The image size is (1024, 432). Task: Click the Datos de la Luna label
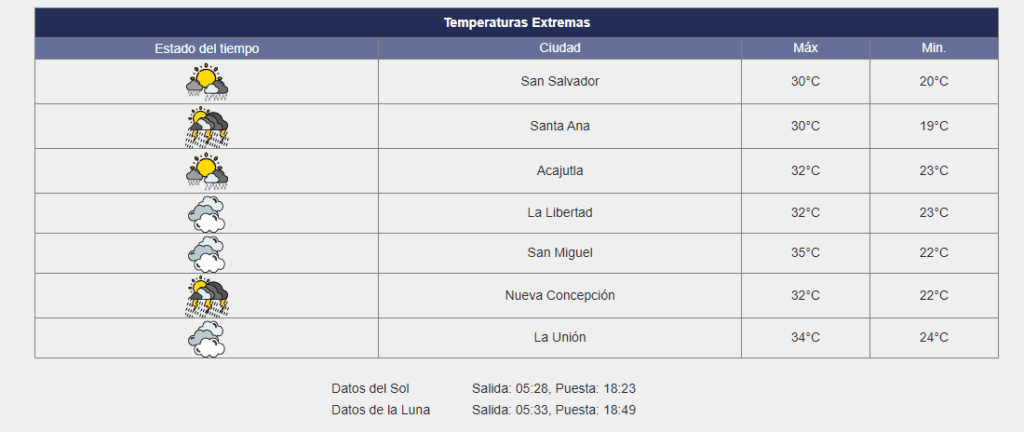(381, 410)
